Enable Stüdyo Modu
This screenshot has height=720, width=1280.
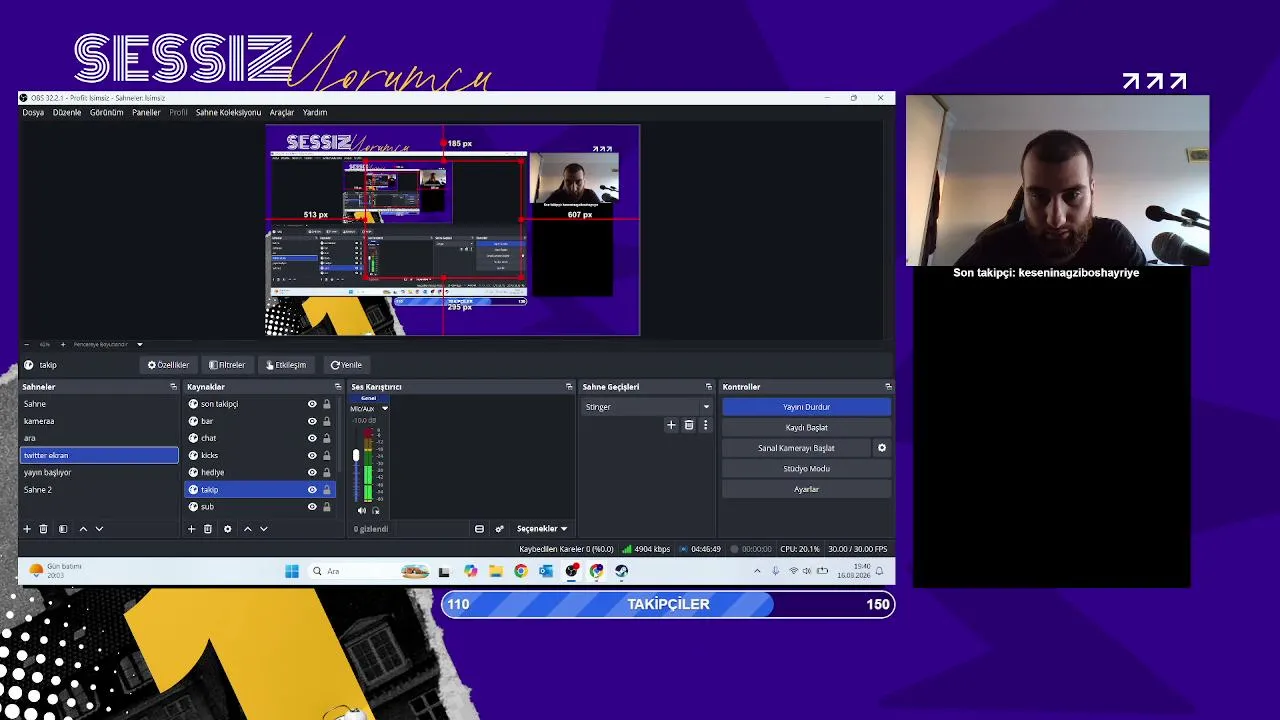806,469
